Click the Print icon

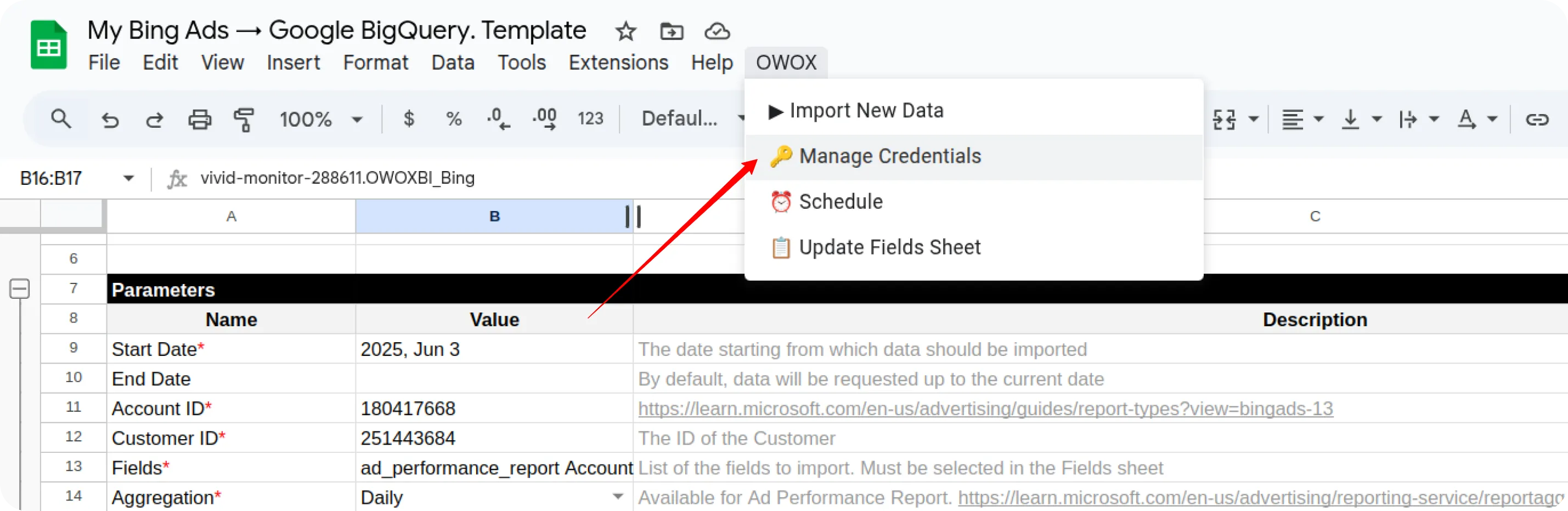(x=200, y=118)
